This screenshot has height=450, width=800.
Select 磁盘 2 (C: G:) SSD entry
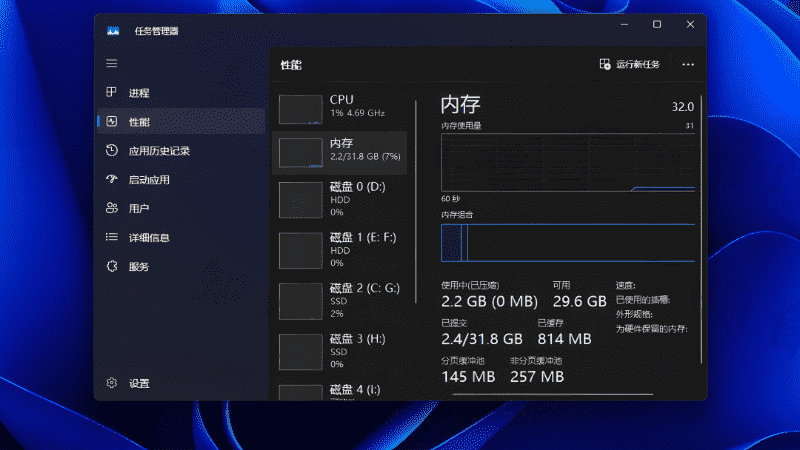(340, 301)
